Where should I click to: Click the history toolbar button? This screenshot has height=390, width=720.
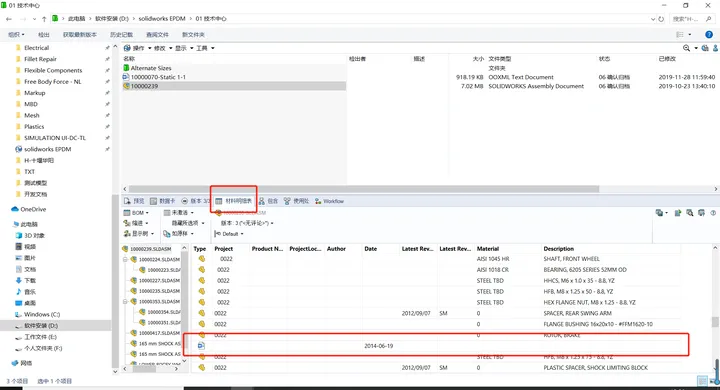coord(121,35)
